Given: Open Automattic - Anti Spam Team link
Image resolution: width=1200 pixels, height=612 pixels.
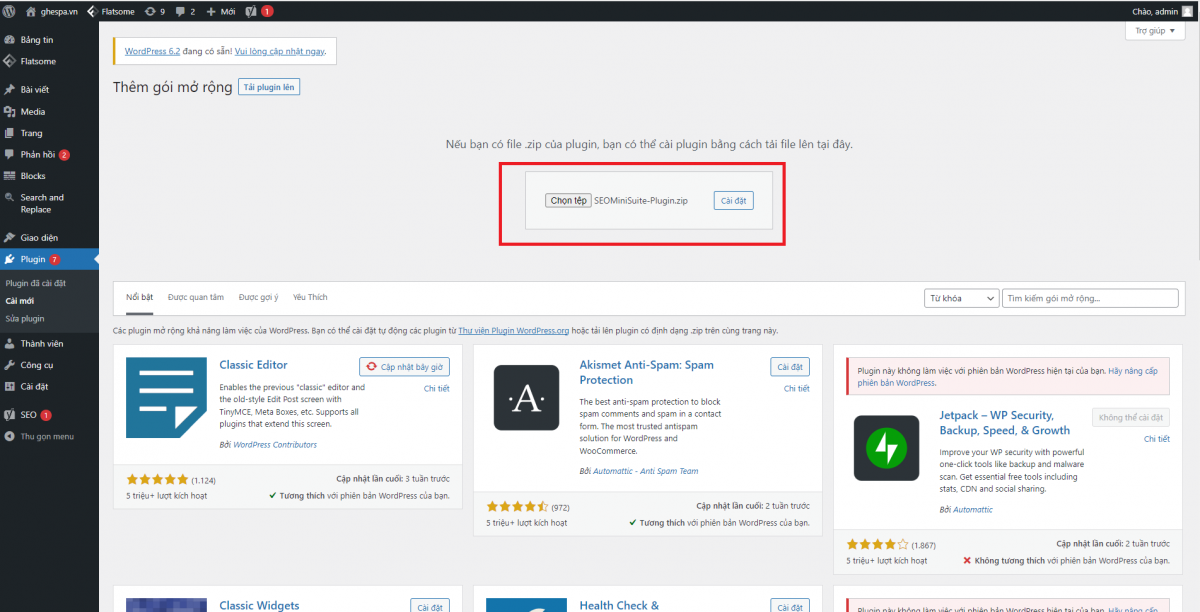Looking at the screenshot, I should [x=646, y=471].
